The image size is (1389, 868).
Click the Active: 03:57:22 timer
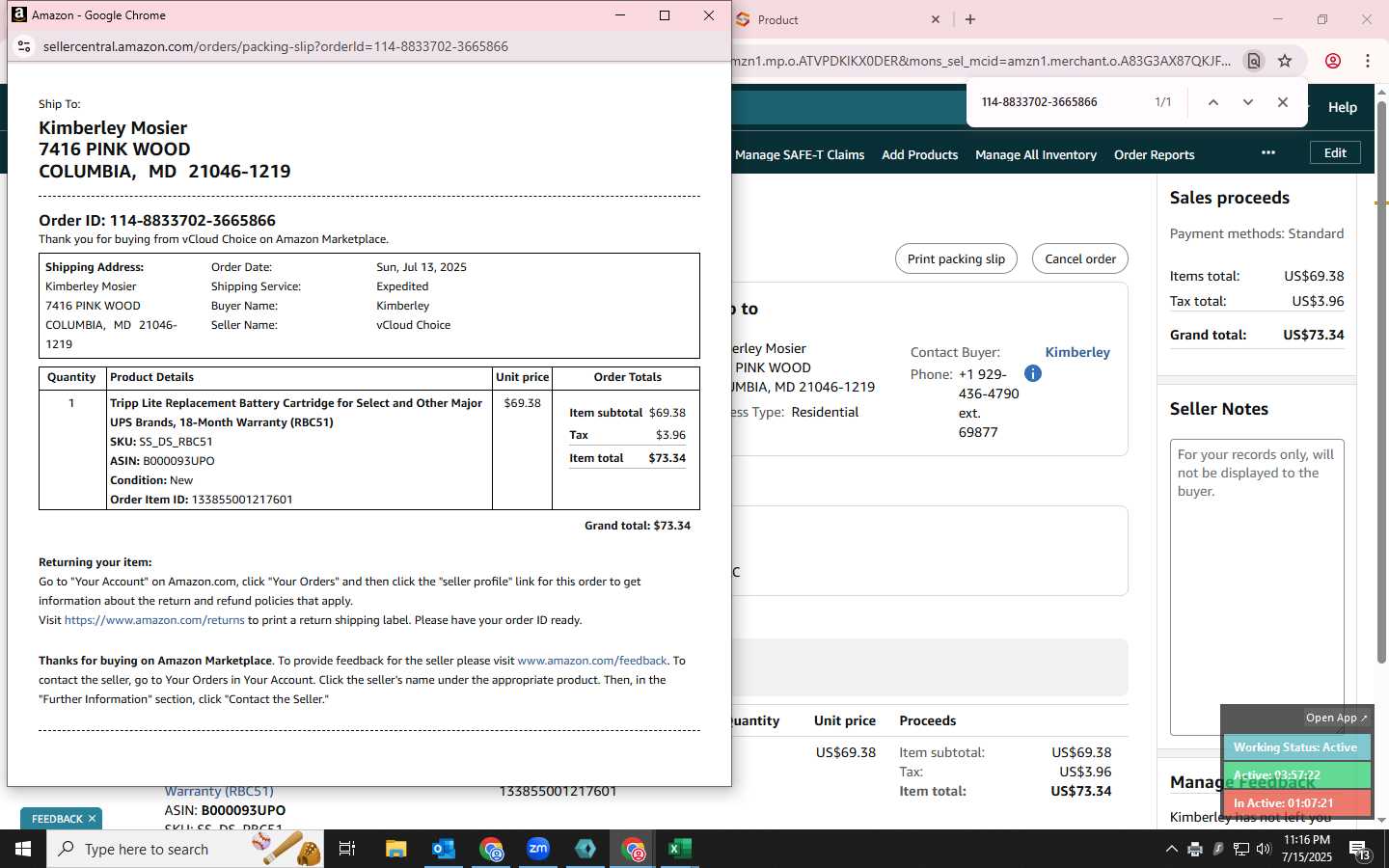1295,775
